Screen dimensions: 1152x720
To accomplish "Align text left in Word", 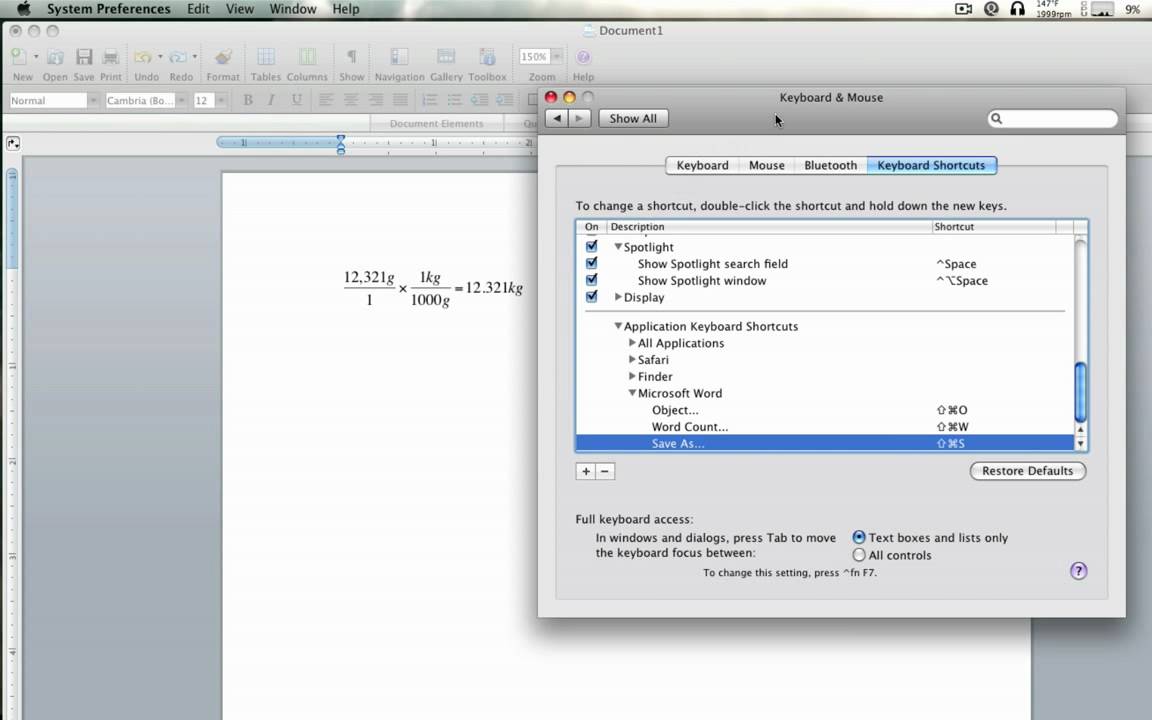I will coord(326,100).
